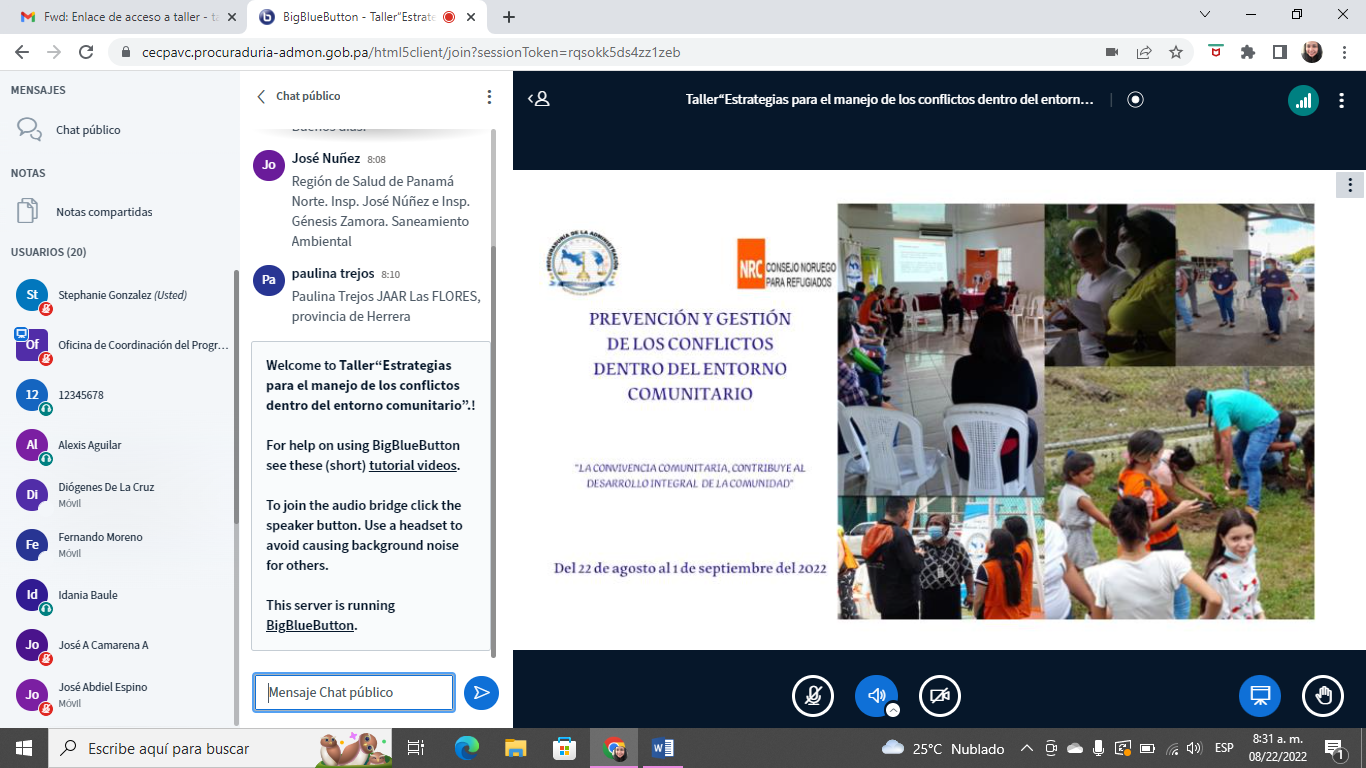Open the BigBlueButton link in chat

coord(310,625)
